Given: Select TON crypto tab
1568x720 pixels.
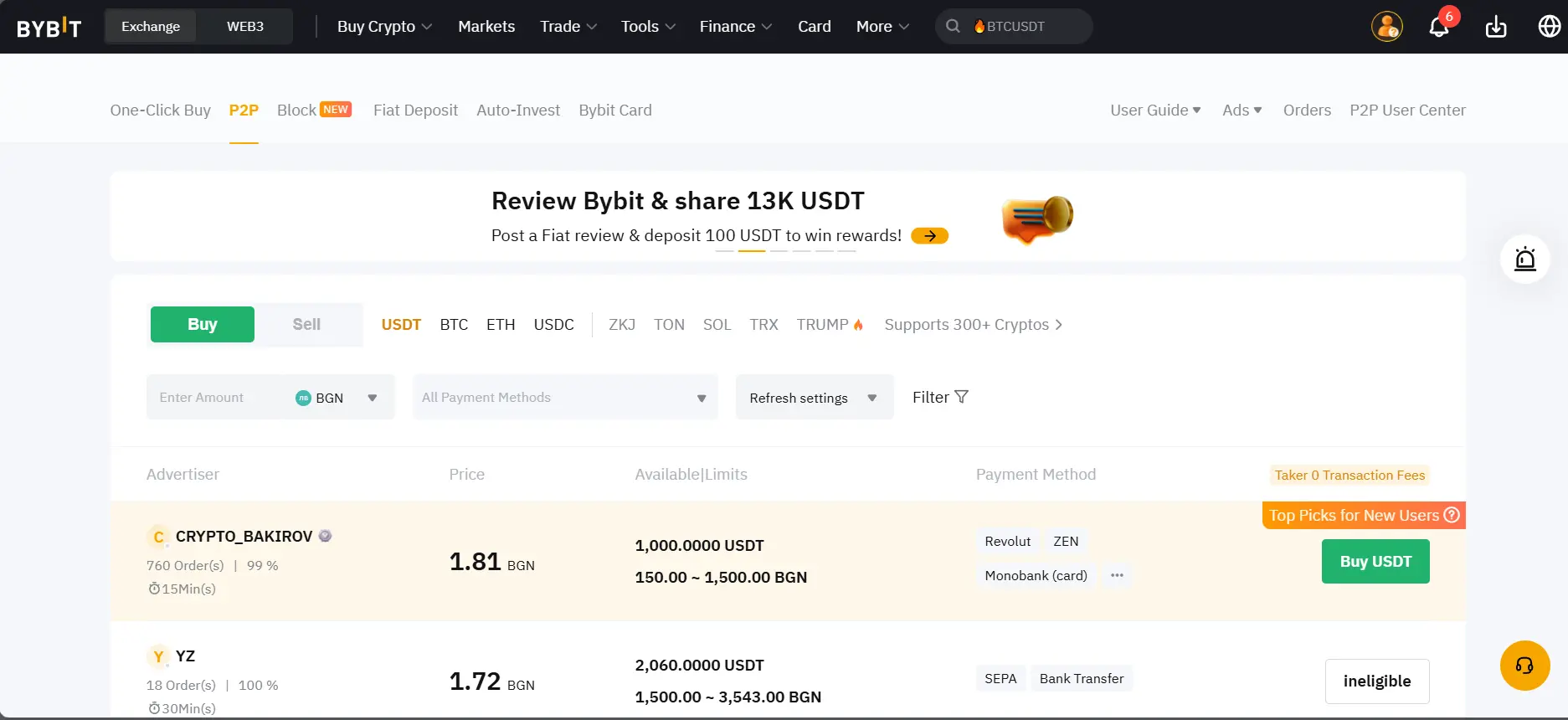Looking at the screenshot, I should pyautogui.click(x=669, y=325).
